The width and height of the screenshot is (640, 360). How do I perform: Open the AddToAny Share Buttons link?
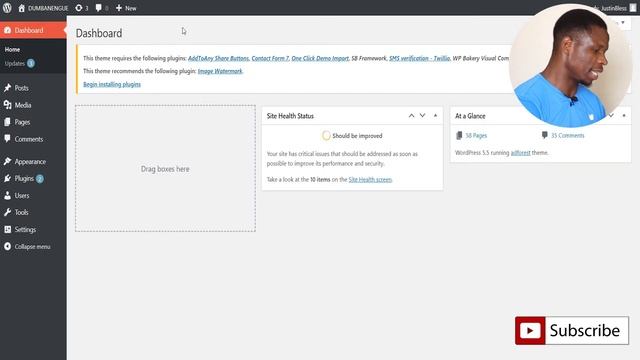pos(218,58)
